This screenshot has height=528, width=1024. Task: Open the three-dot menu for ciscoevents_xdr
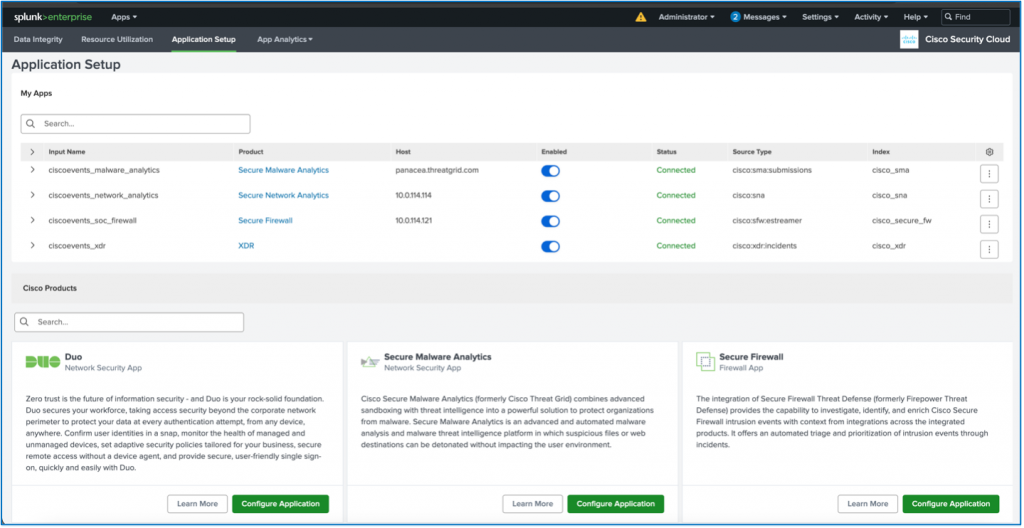[989, 249]
